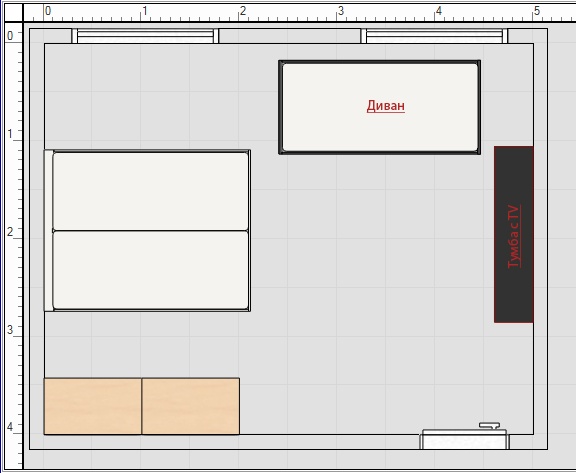
Task: Select the upper mattress of the bed
Action: (x=151, y=191)
